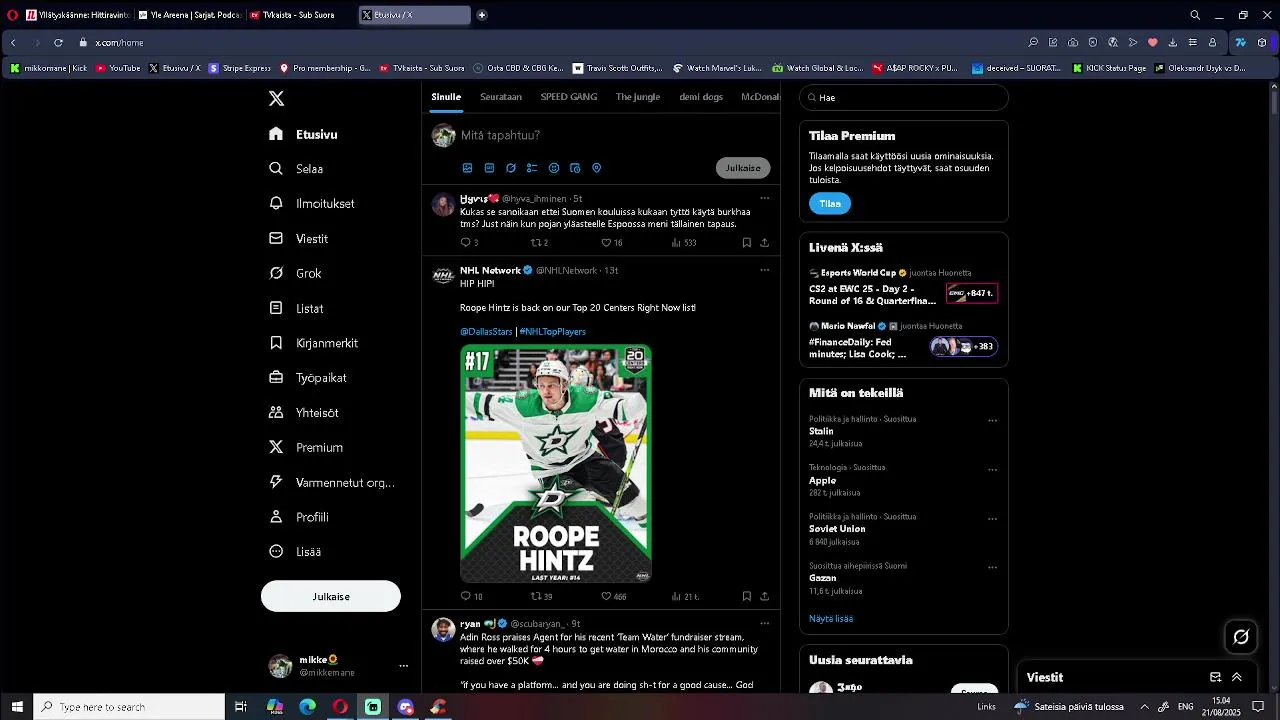Image resolution: width=1280 pixels, height=720 pixels.
Task: Open Etusivu home in sidebar
Action: click(304, 134)
